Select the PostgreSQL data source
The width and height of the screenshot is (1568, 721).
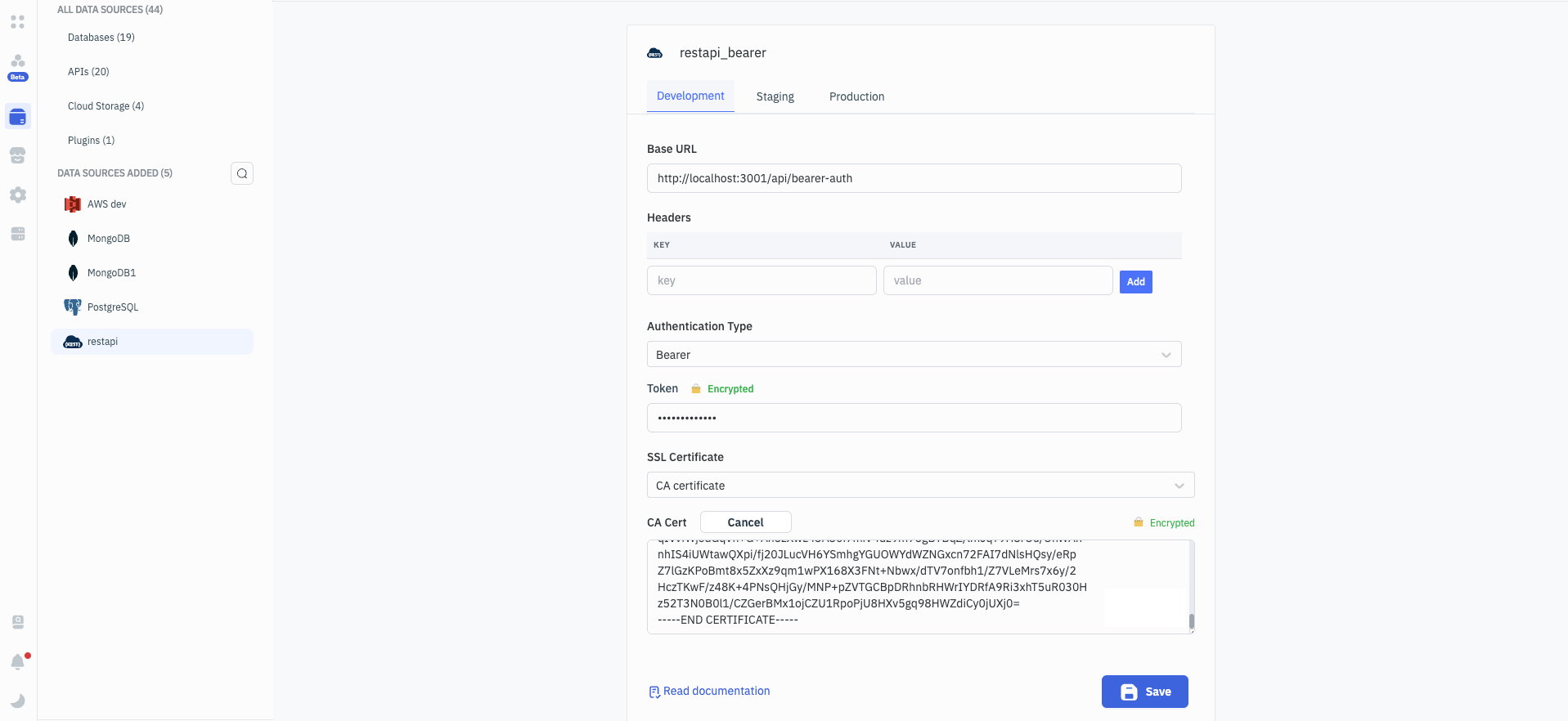[113, 307]
